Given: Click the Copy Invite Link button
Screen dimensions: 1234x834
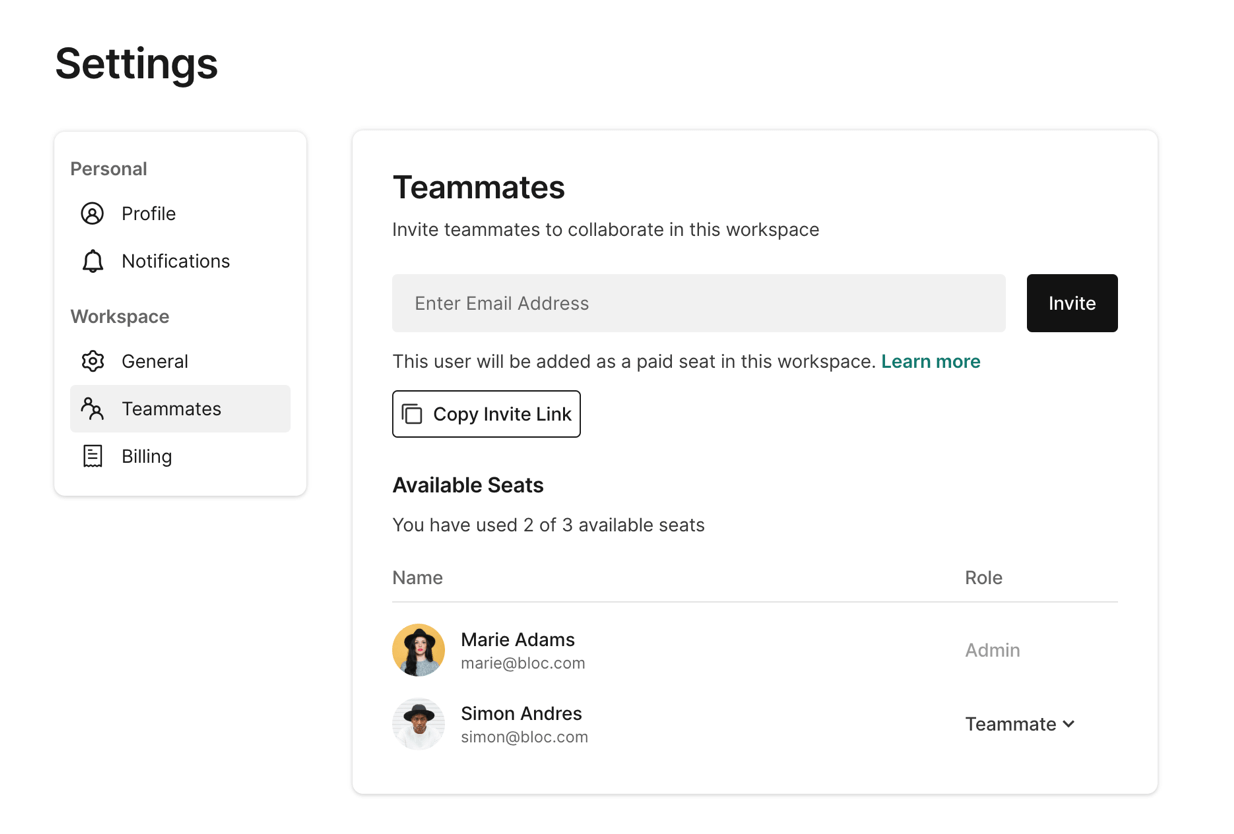Looking at the screenshot, I should pyautogui.click(x=486, y=414).
